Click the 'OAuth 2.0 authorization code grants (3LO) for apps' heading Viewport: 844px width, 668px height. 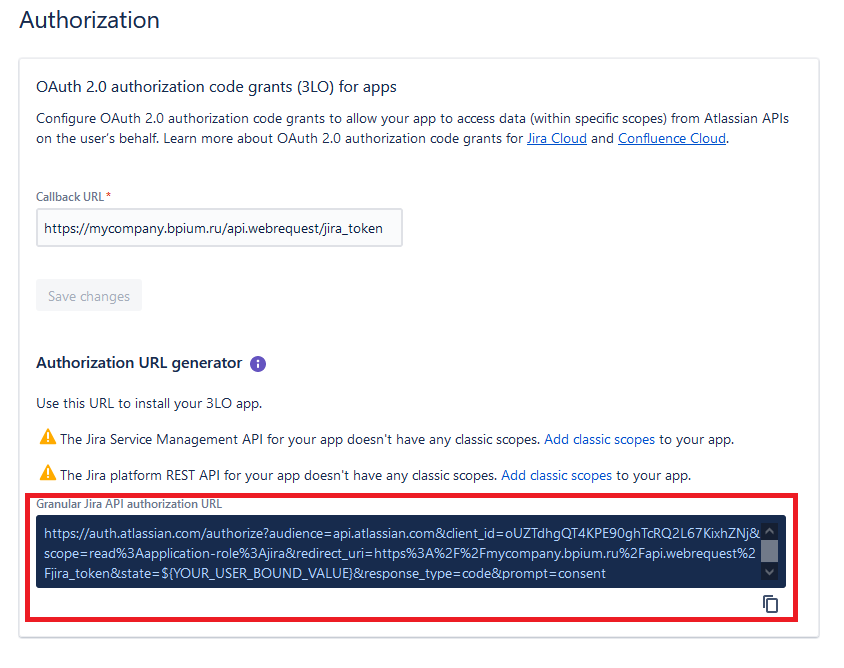click(216, 87)
